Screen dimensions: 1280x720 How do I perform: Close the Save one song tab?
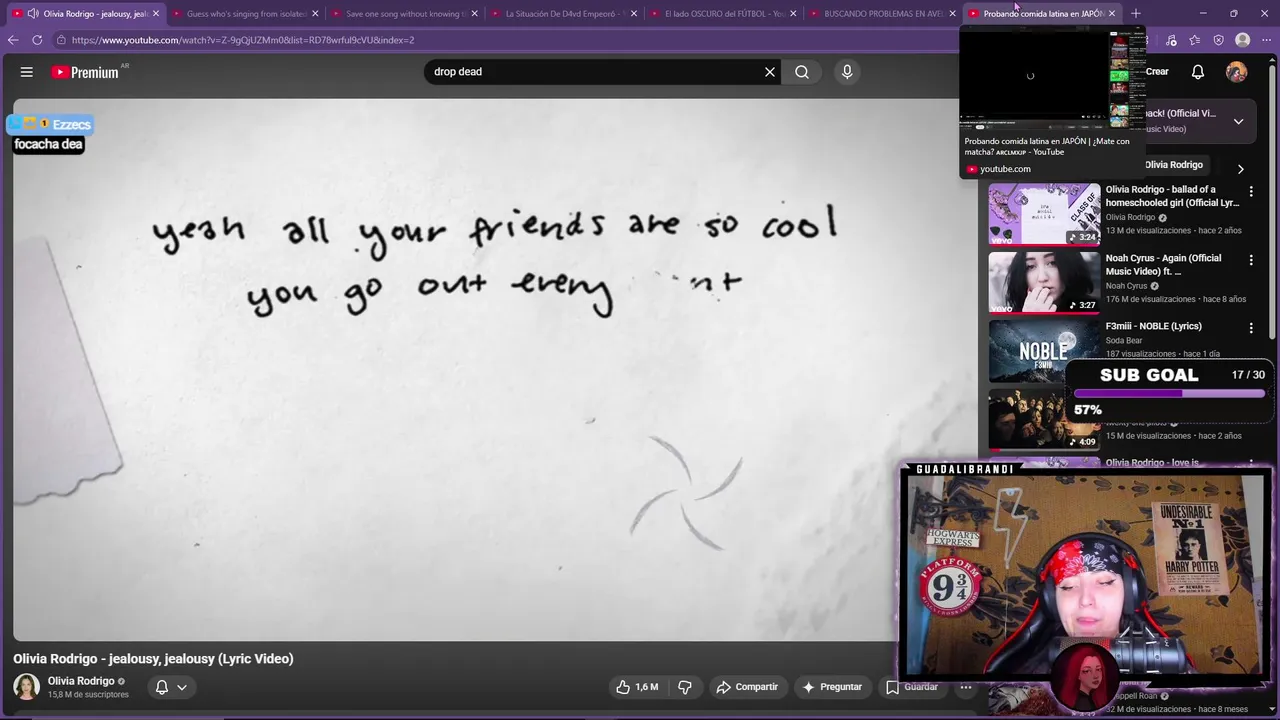pos(474,14)
